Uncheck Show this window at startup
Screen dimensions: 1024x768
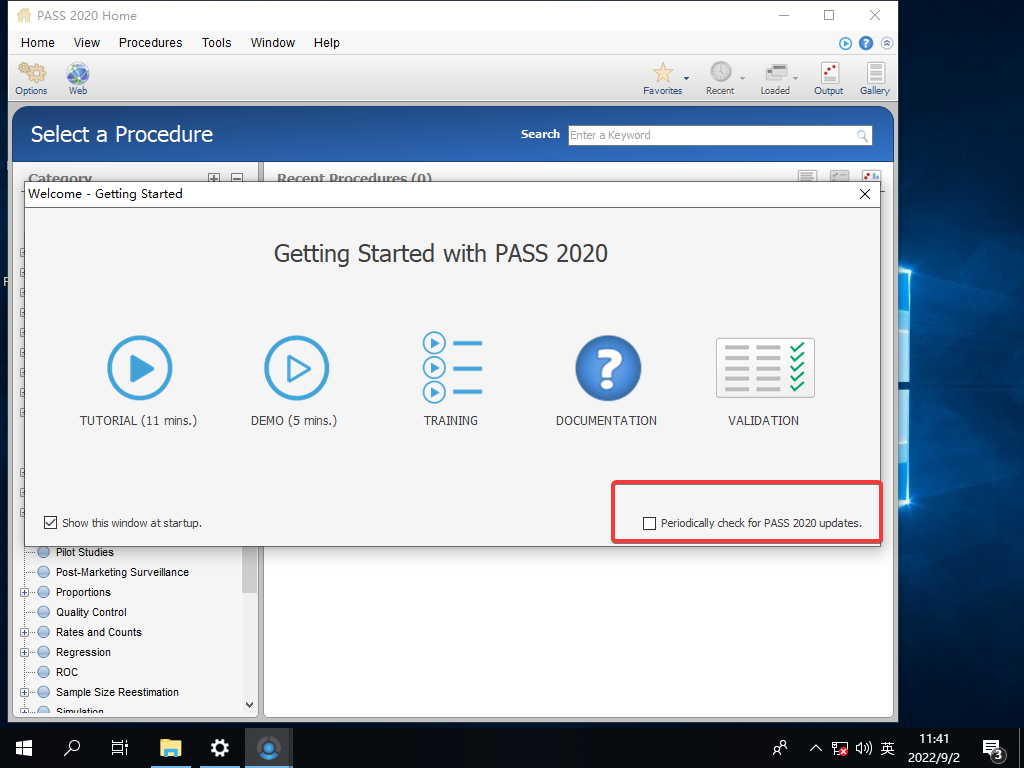coord(50,522)
